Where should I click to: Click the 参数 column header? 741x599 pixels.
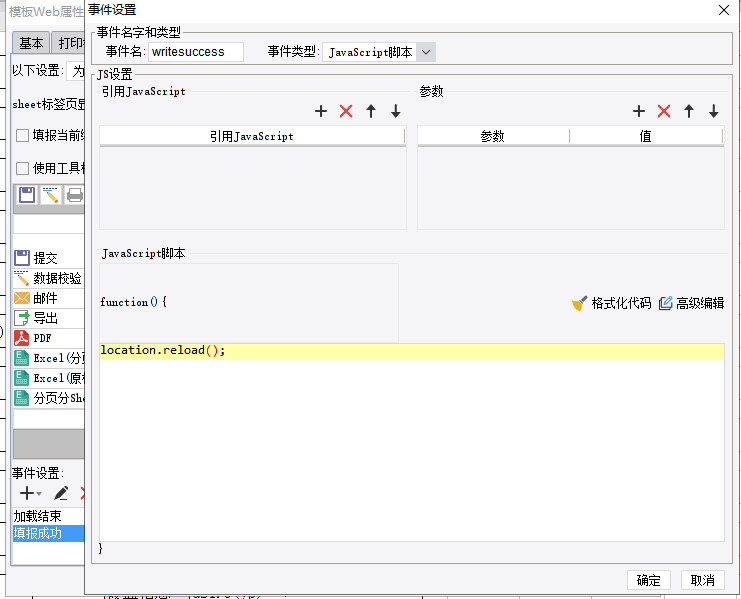(493, 137)
